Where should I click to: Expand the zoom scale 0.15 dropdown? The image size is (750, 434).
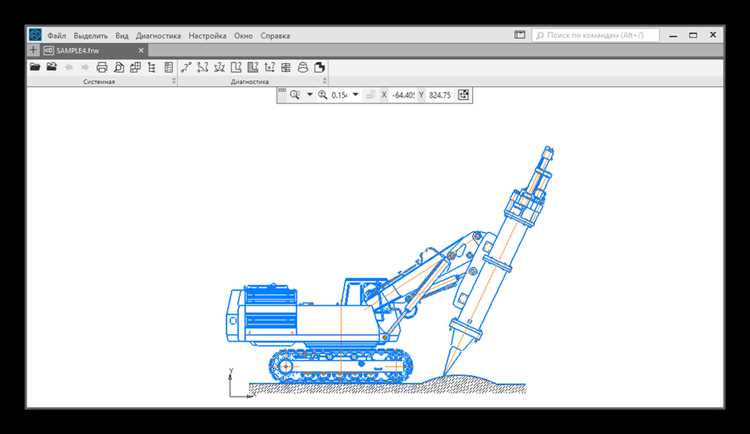coord(355,95)
